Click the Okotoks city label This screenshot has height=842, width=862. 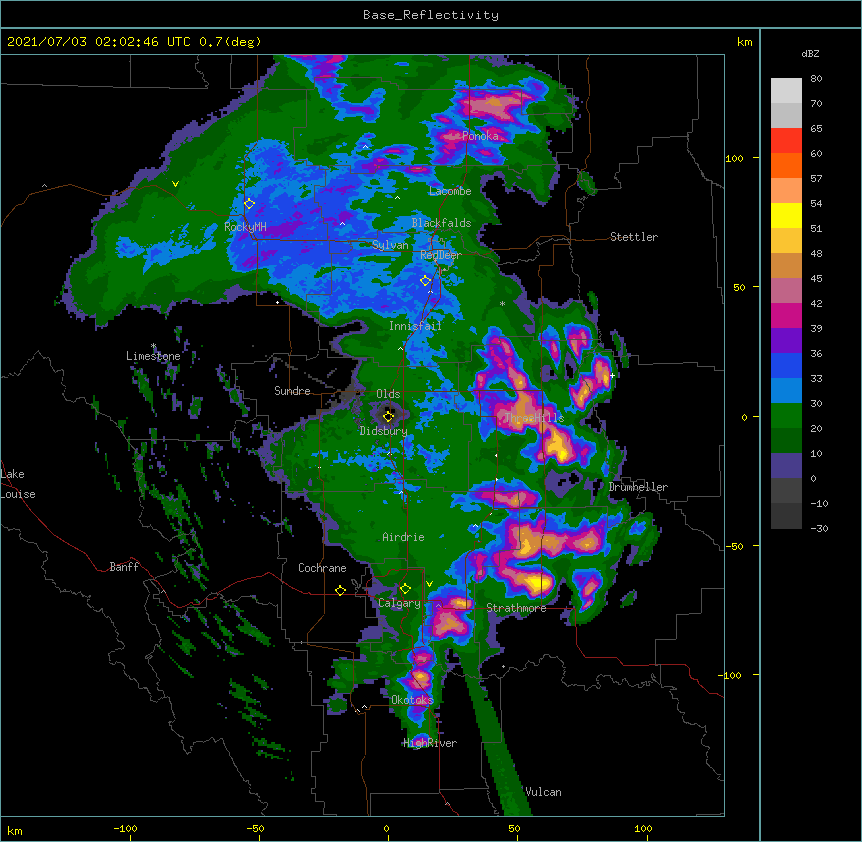(x=412, y=700)
